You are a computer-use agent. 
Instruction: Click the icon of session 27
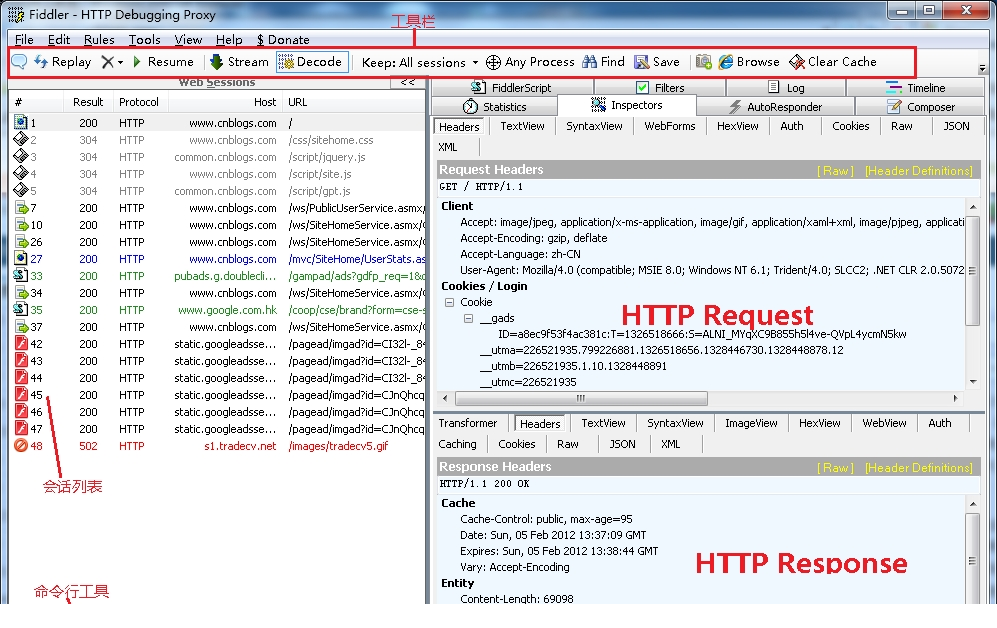tap(20, 259)
